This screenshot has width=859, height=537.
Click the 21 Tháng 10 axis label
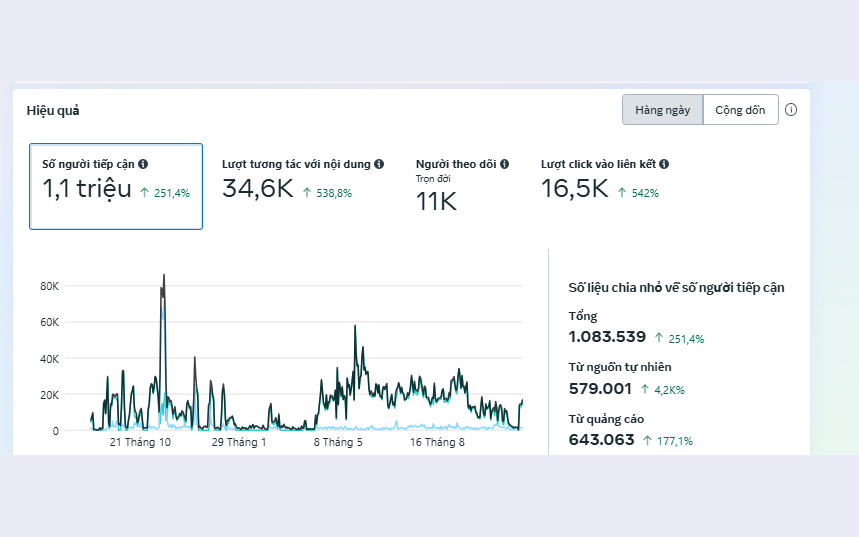[140, 442]
